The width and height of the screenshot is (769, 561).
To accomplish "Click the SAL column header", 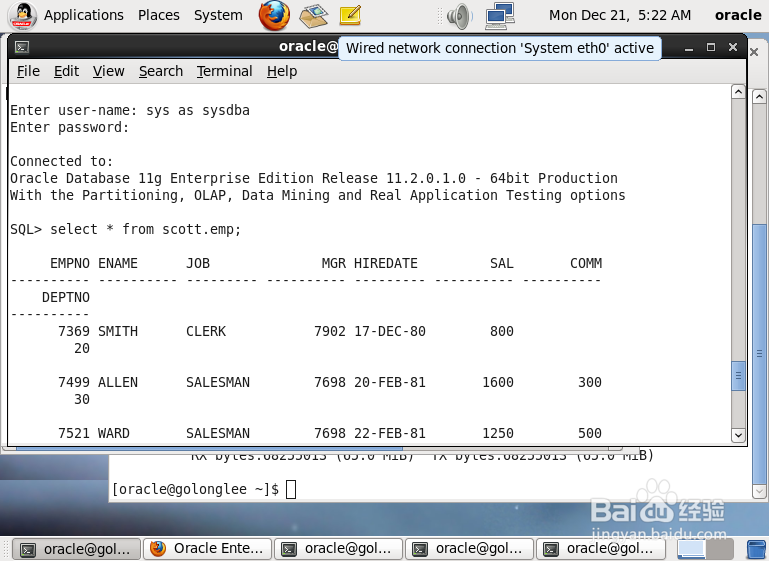I will click(x=502, y=263).
